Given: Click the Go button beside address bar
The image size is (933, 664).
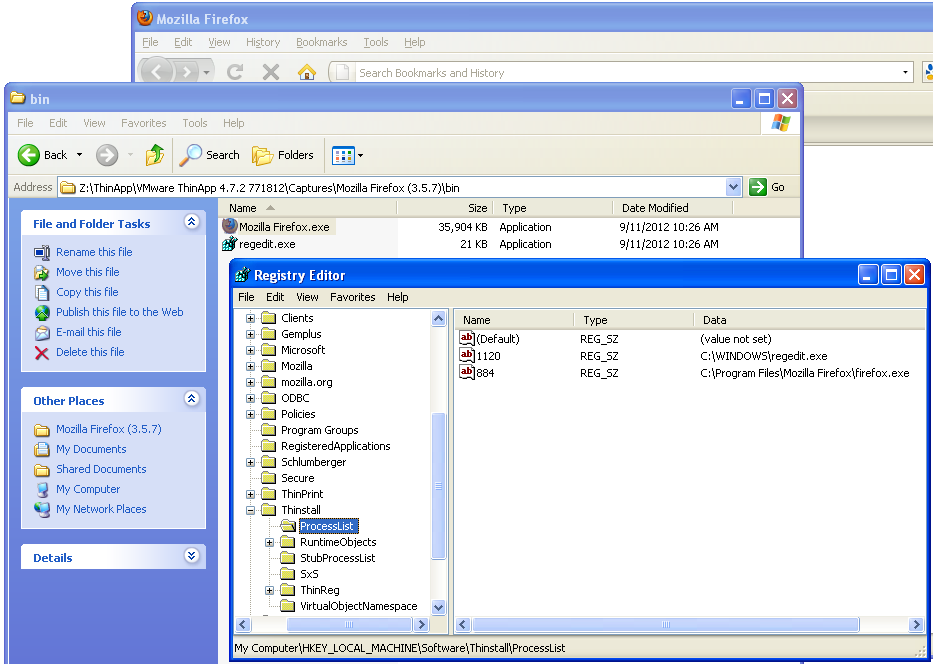Looking at the screenshot, I should 768,187.
